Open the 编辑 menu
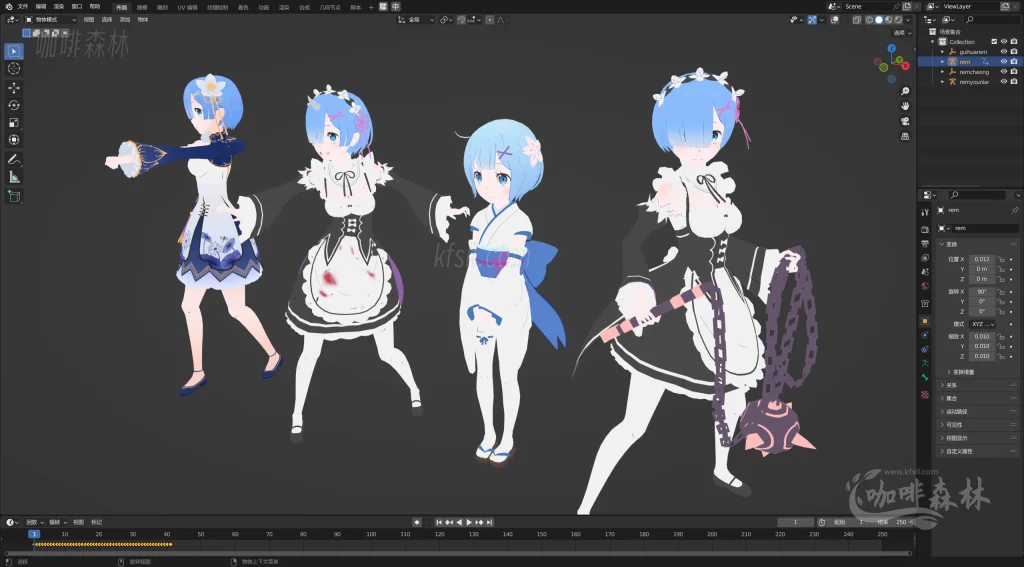This screenshot has width=1024, height=567. tap(41, 7)
